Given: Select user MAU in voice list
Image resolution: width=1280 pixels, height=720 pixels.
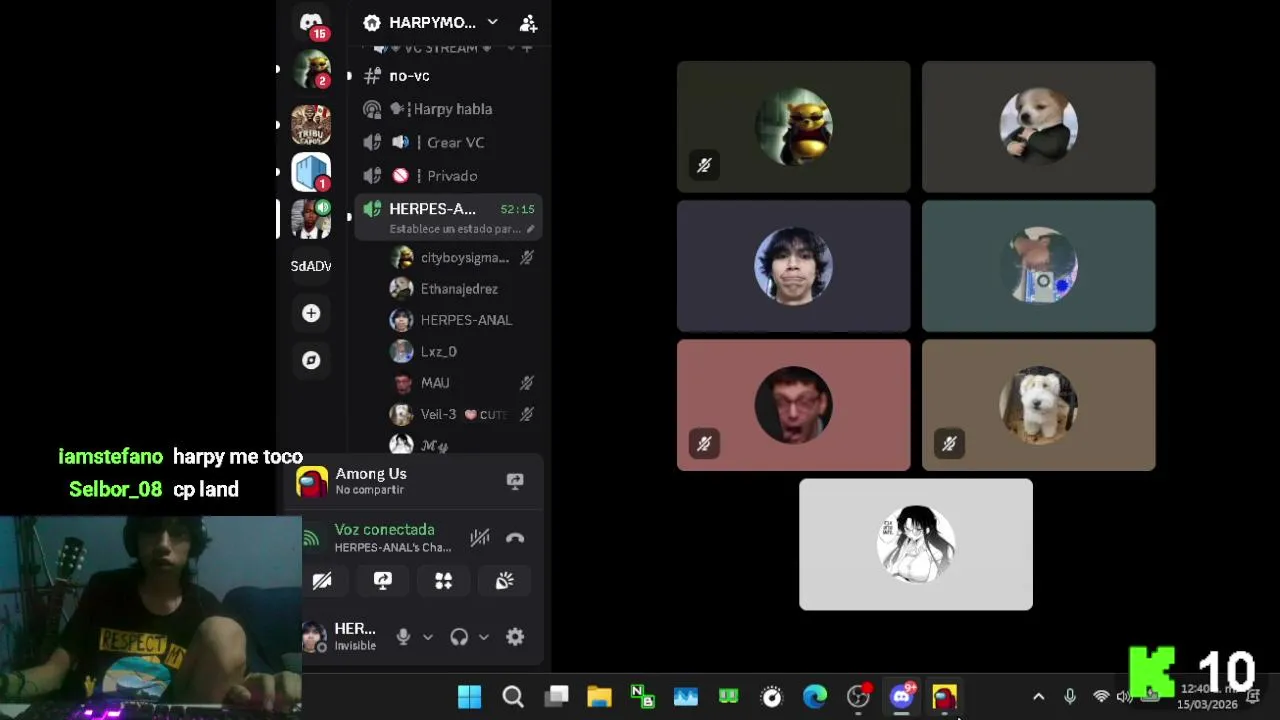Looking at the screenshot, I should [463, 382].
